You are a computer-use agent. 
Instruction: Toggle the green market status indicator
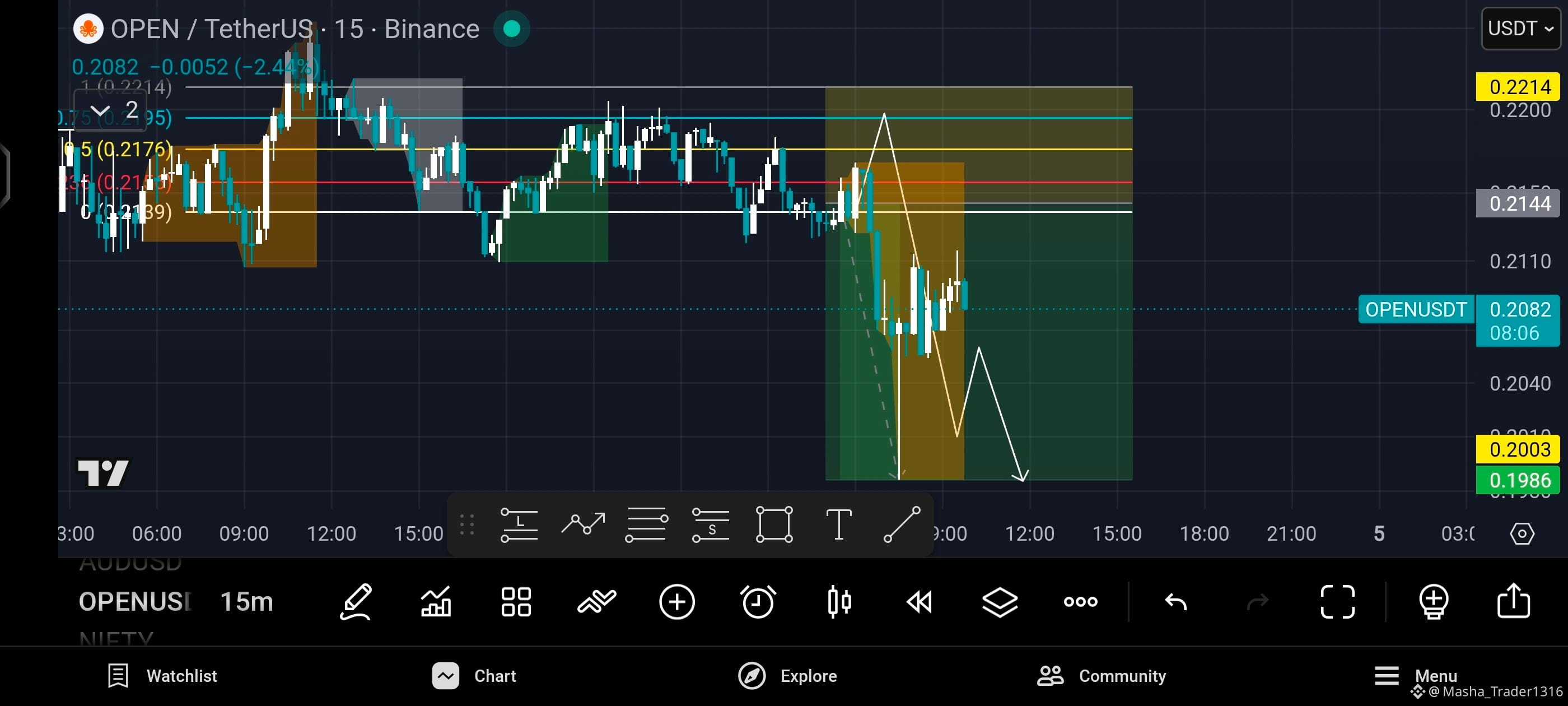[x=511, y=29]
